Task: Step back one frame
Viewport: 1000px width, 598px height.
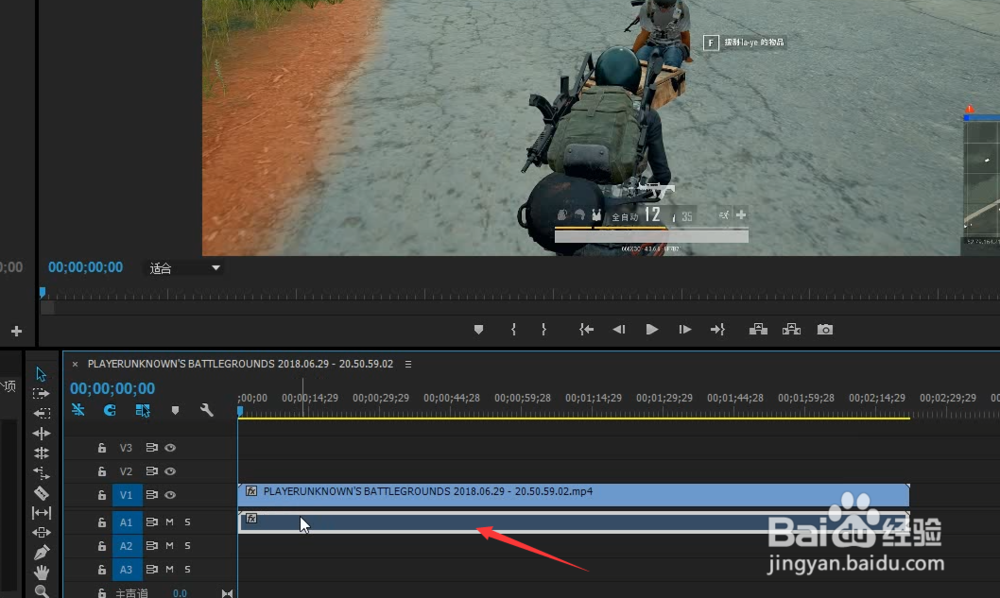Action: 619,330
